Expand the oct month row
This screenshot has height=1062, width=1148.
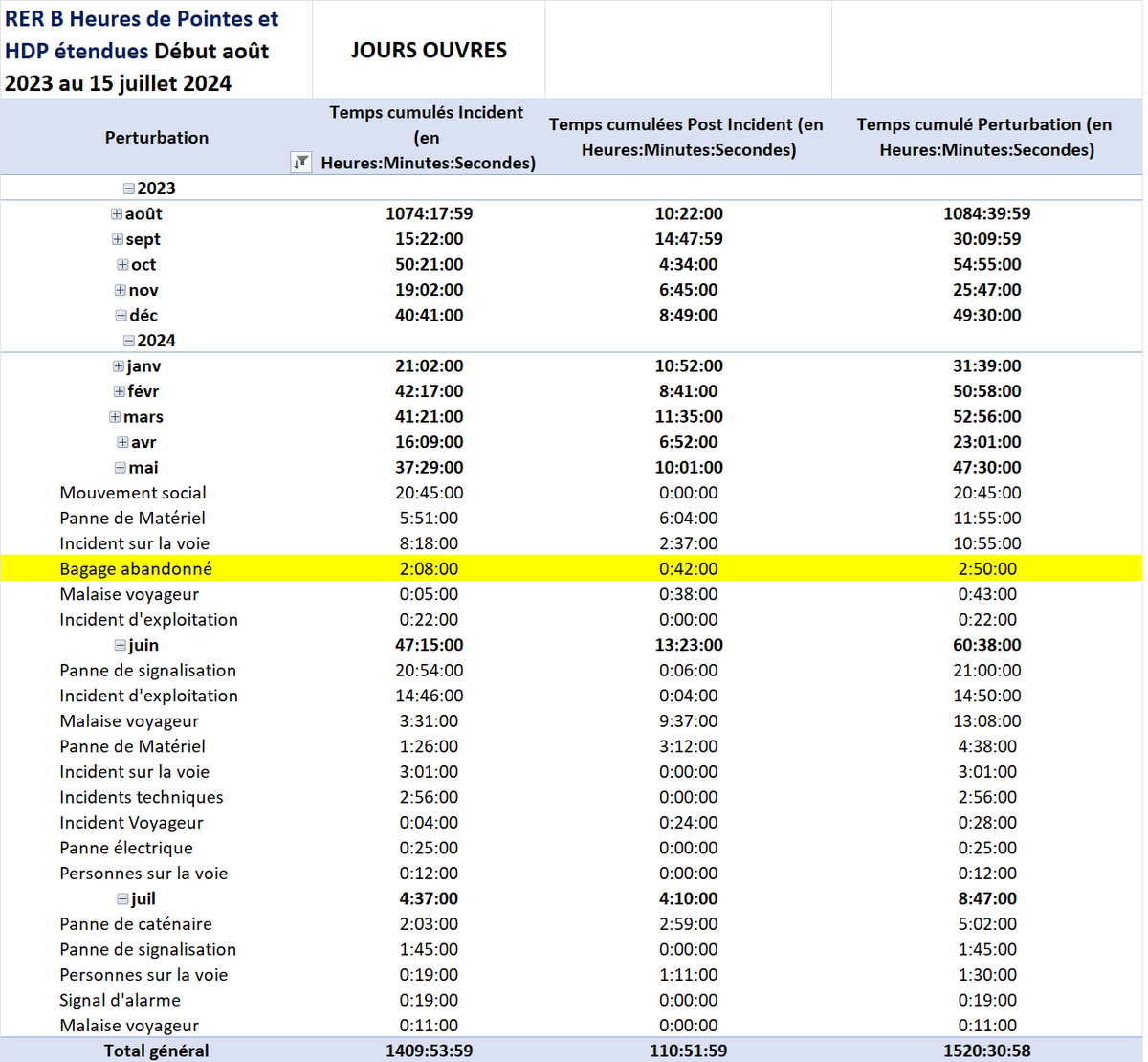tap(122, 265)
